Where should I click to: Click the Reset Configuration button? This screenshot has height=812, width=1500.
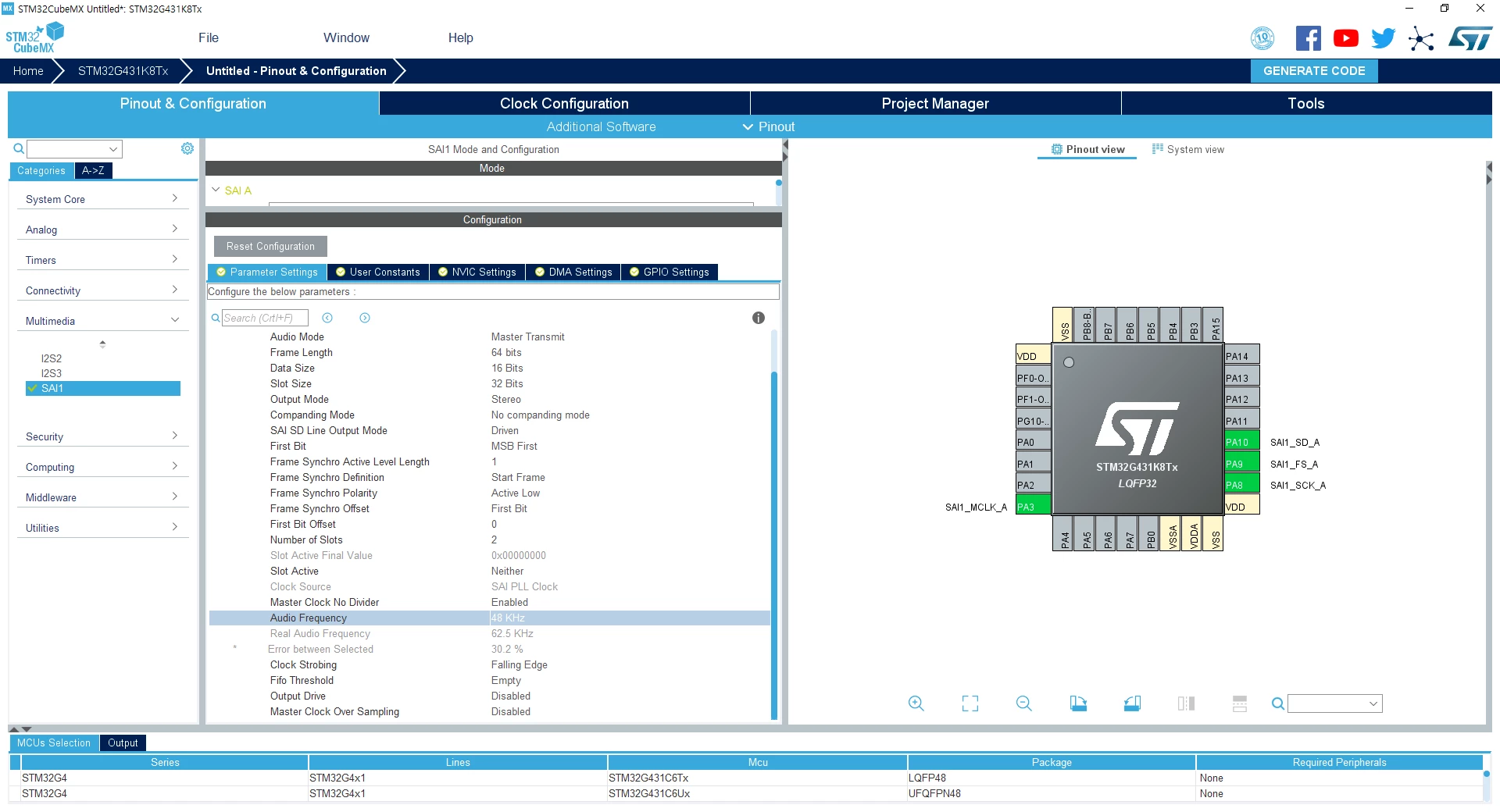point(270,246)
